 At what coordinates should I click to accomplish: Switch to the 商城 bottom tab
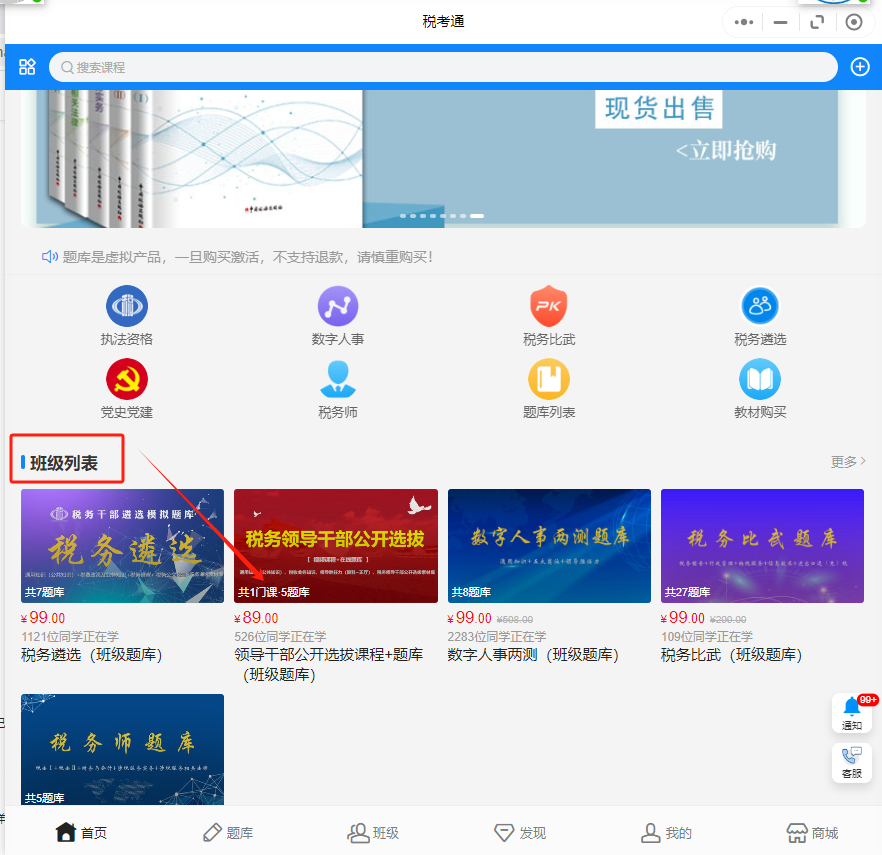coord(812,832)
